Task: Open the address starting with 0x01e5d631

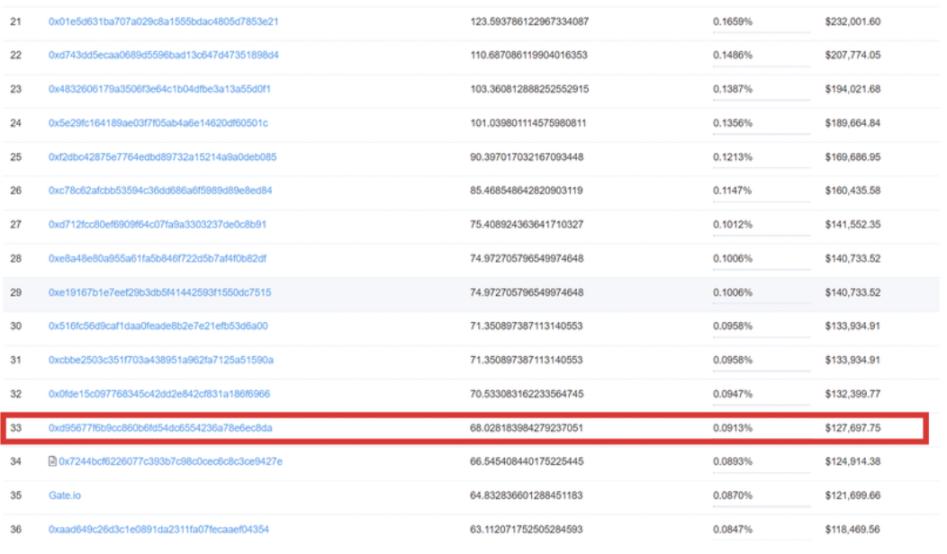Action: [163, 21]
